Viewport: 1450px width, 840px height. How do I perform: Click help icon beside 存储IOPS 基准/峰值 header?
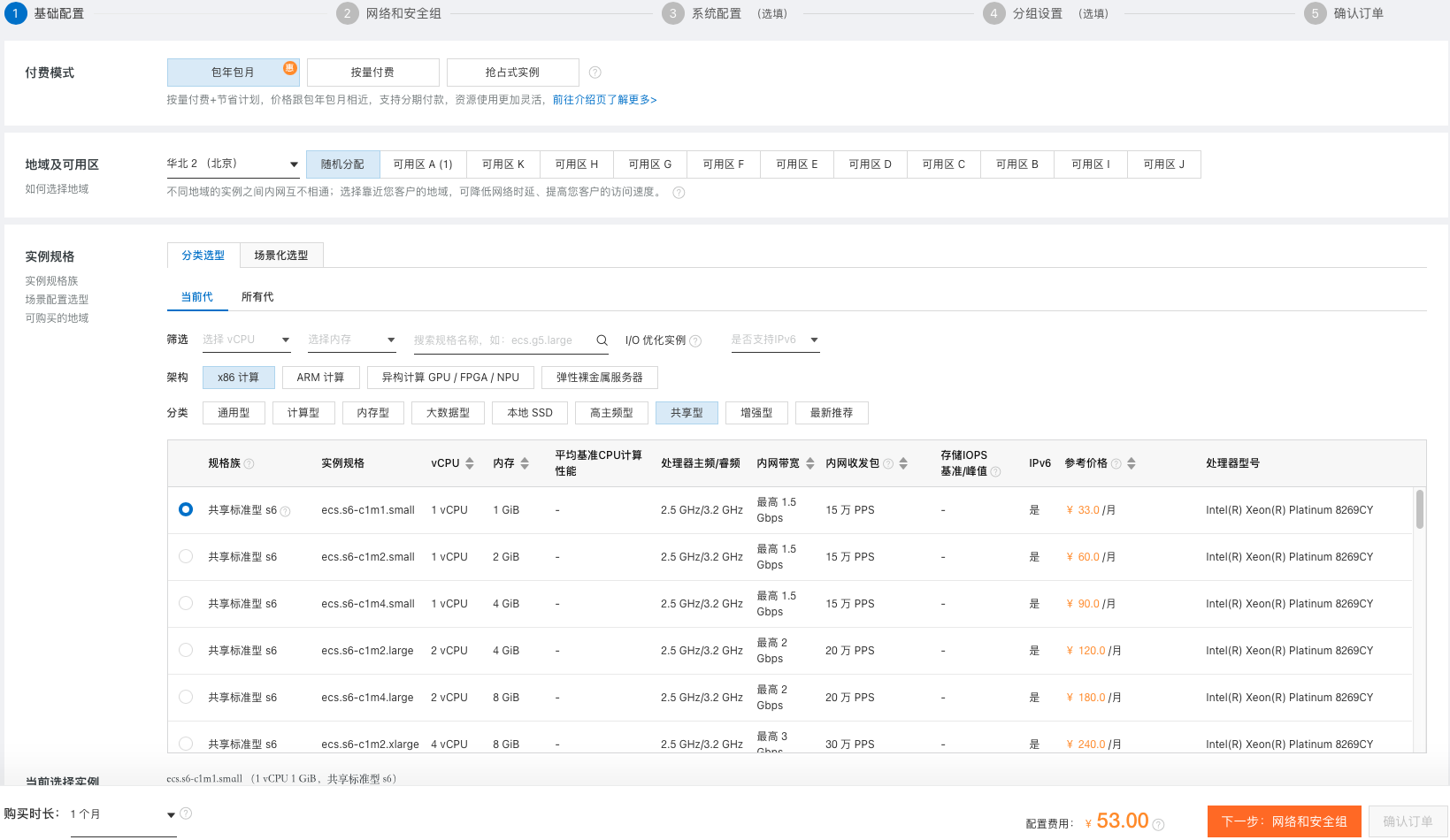(x=995, y=472)
